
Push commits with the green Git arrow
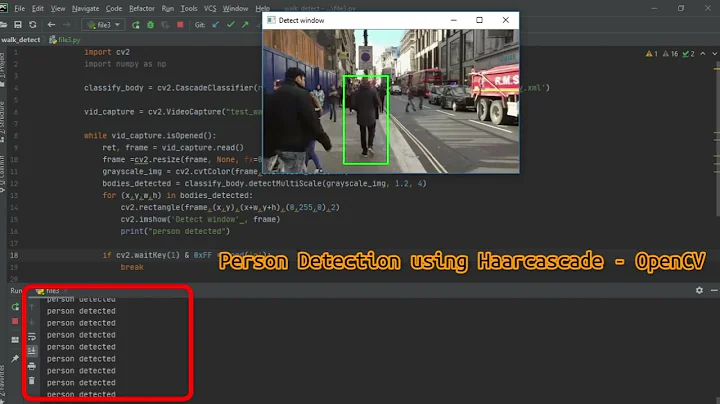tap(245, 25)
